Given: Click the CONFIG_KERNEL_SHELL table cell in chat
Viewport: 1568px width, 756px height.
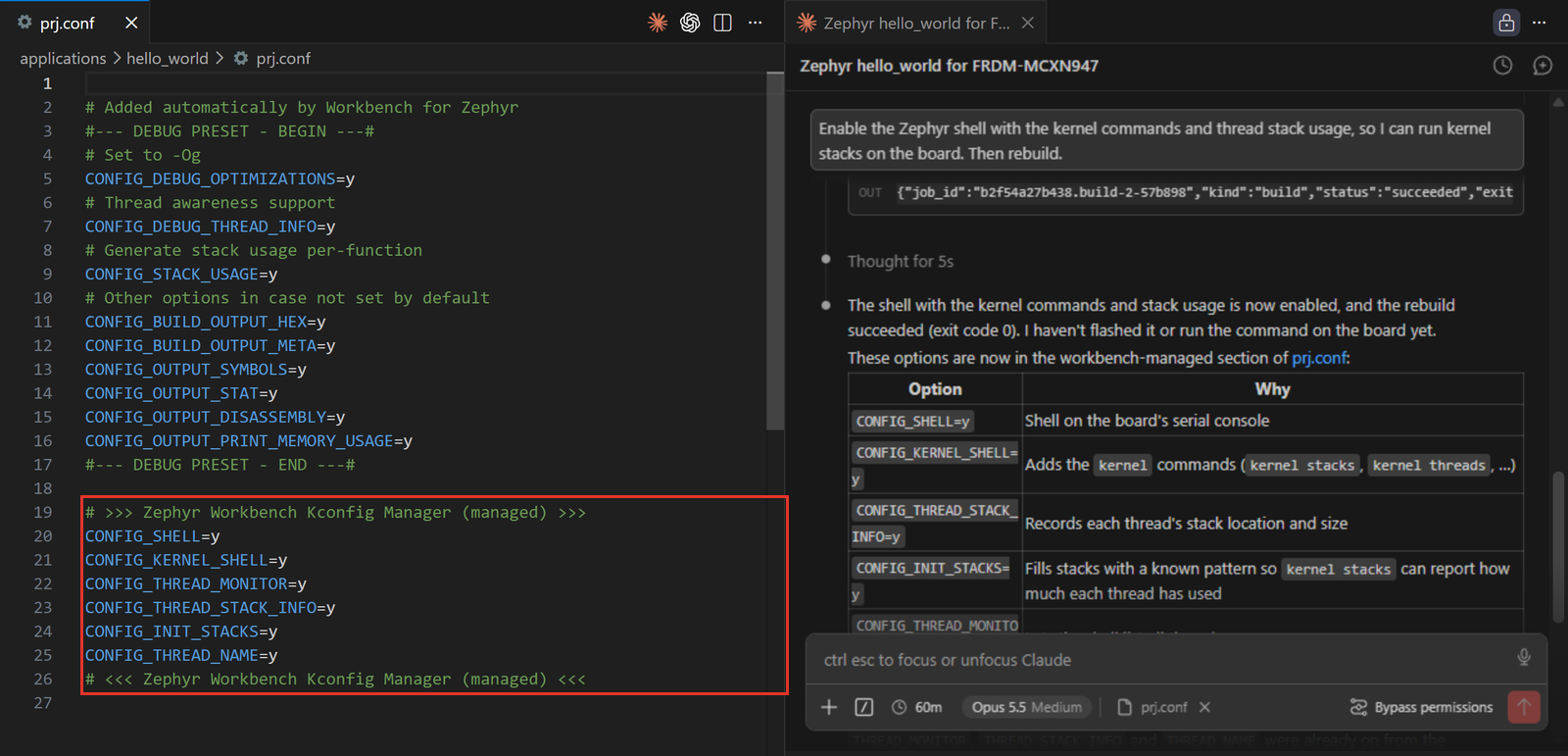Looking at the screenshot, I should tap(935, 465).
